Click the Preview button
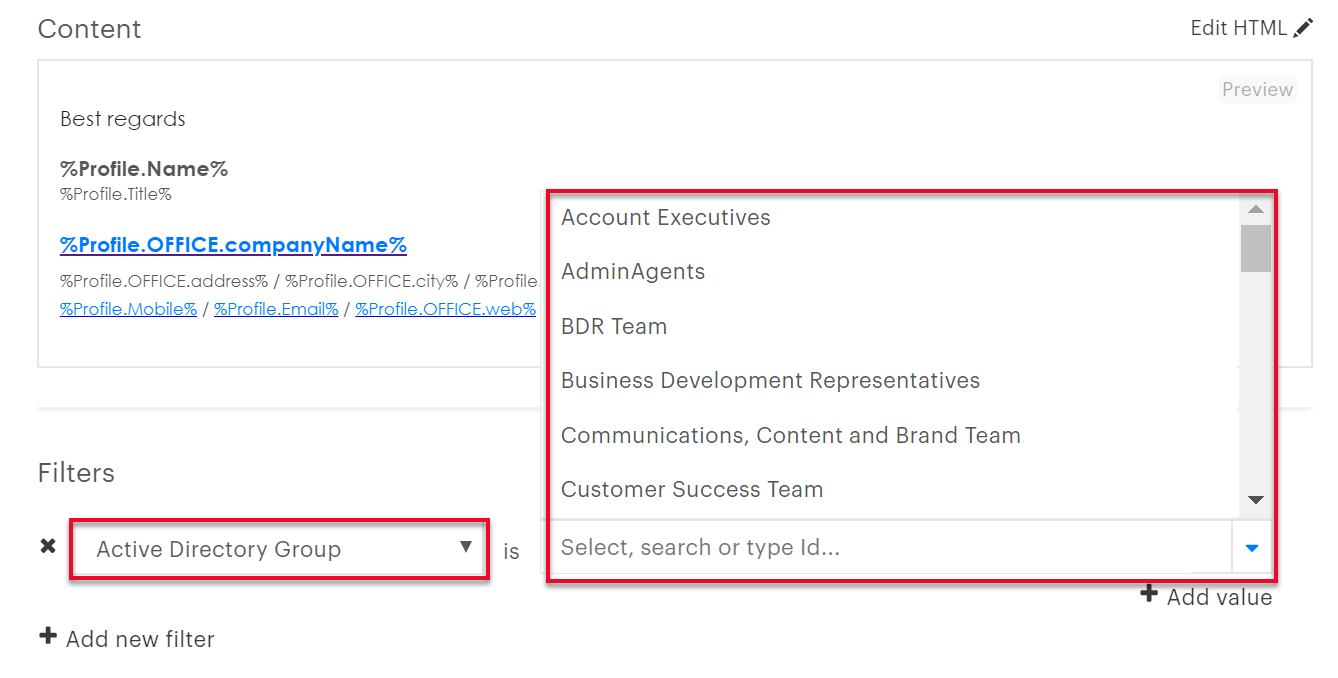Viewport: 1338px width, 678px height. click(x=1257, y=89)
